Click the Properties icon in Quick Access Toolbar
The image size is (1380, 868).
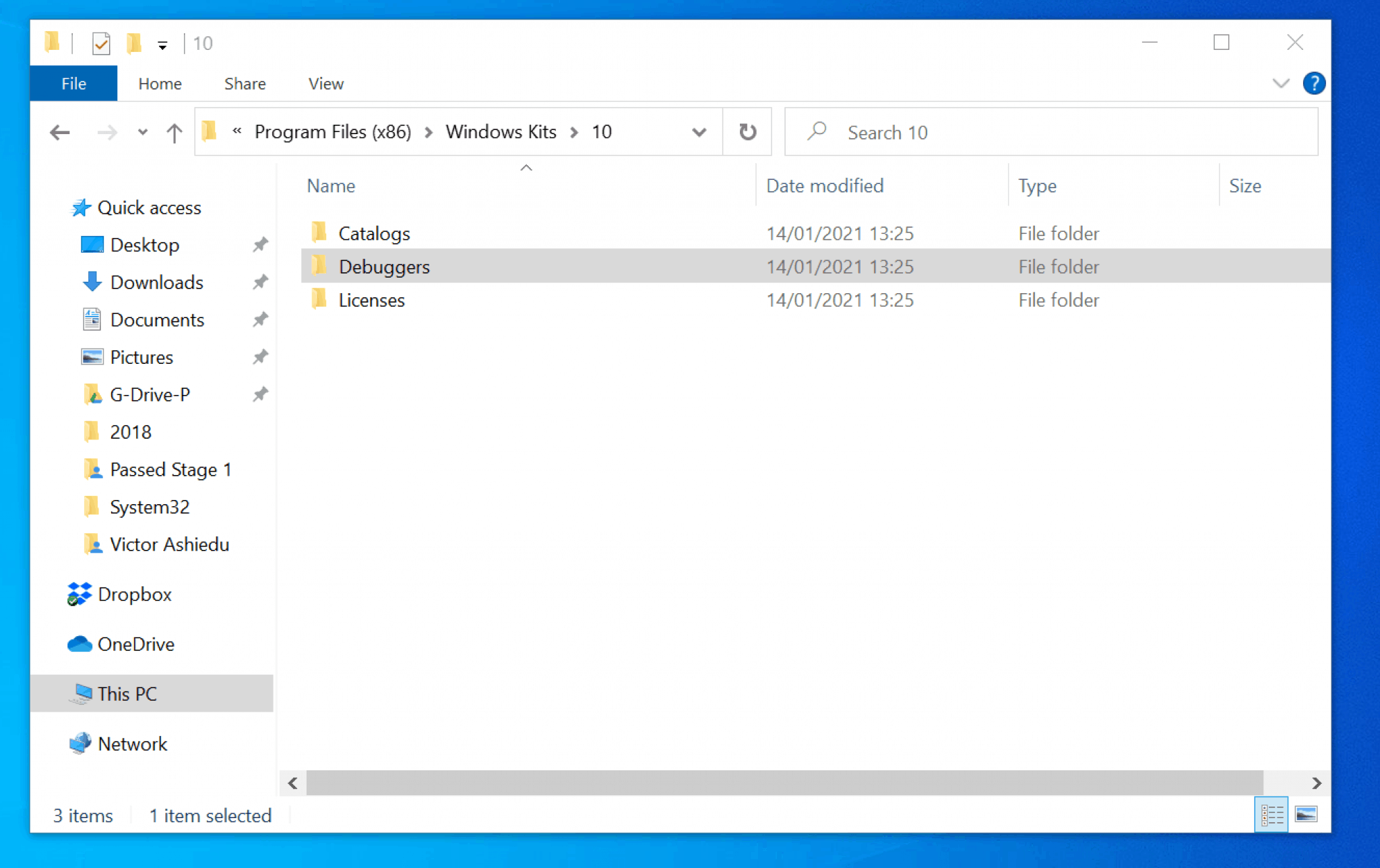pos(101,42)
